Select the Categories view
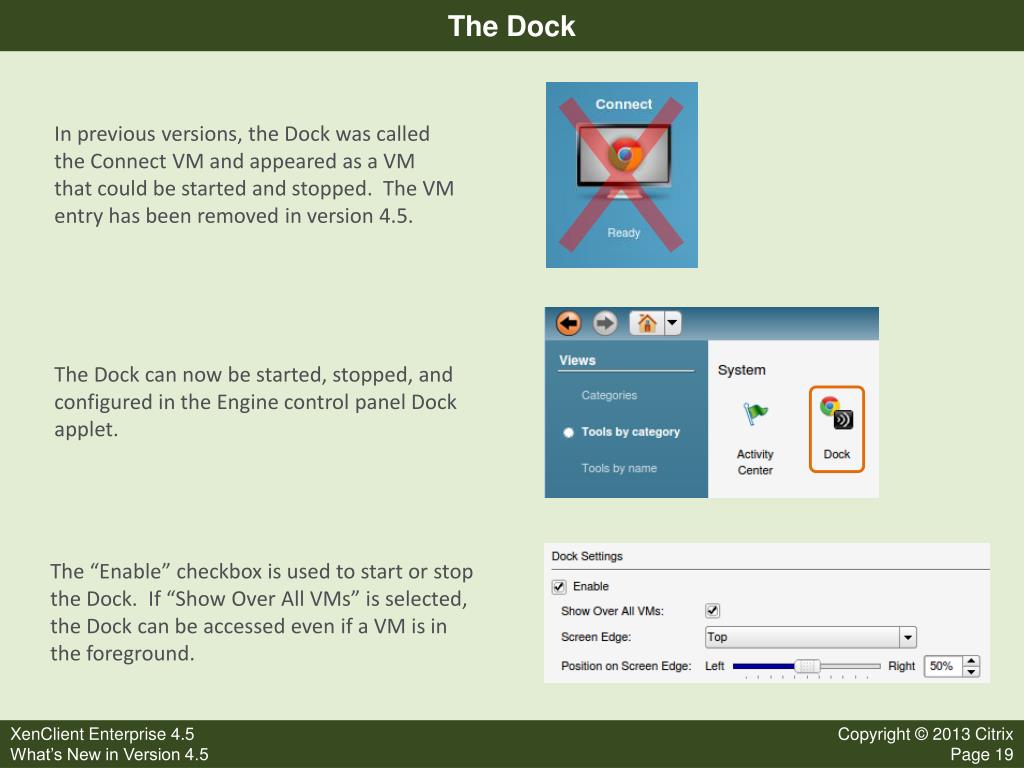 tap(609, 395)
